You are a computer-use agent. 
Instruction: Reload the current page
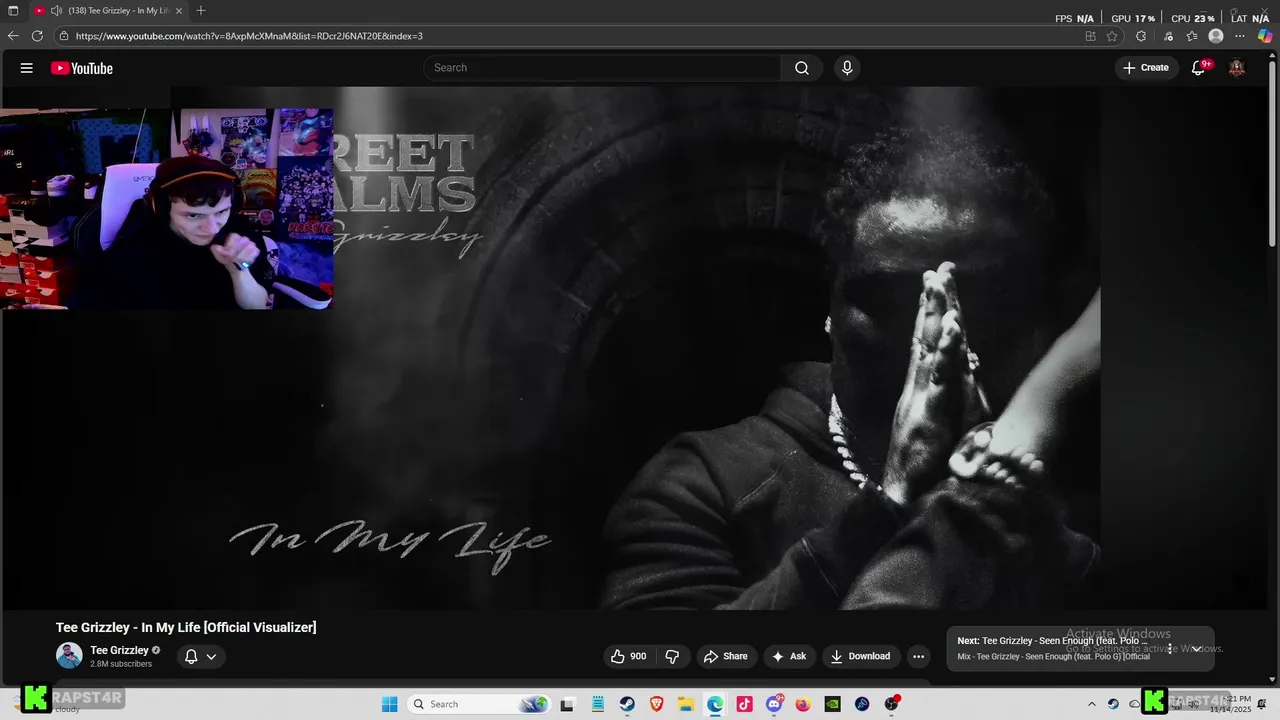click(x=37, y=36)
